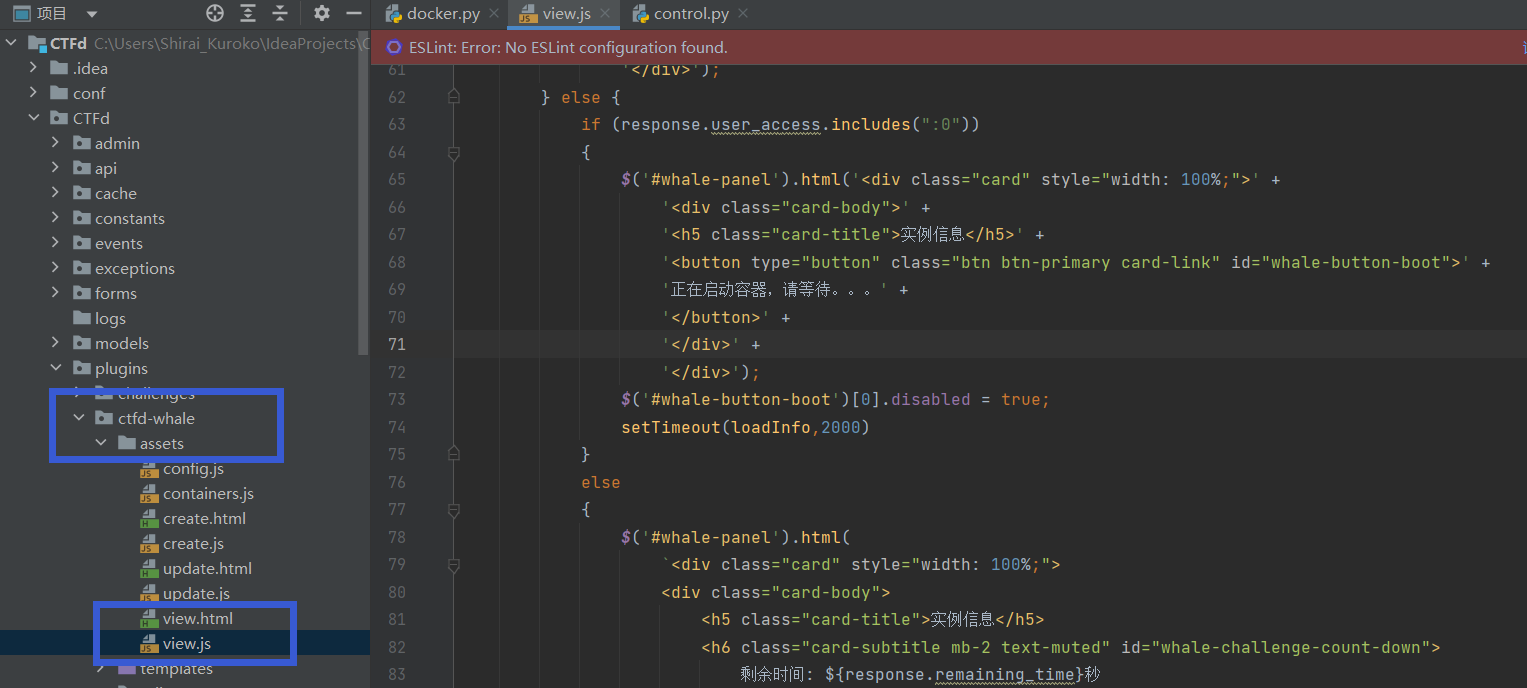This screenshot has height=688, width=1527.
Task: Click the locate/select opened file icon
Action: (215, 13)
